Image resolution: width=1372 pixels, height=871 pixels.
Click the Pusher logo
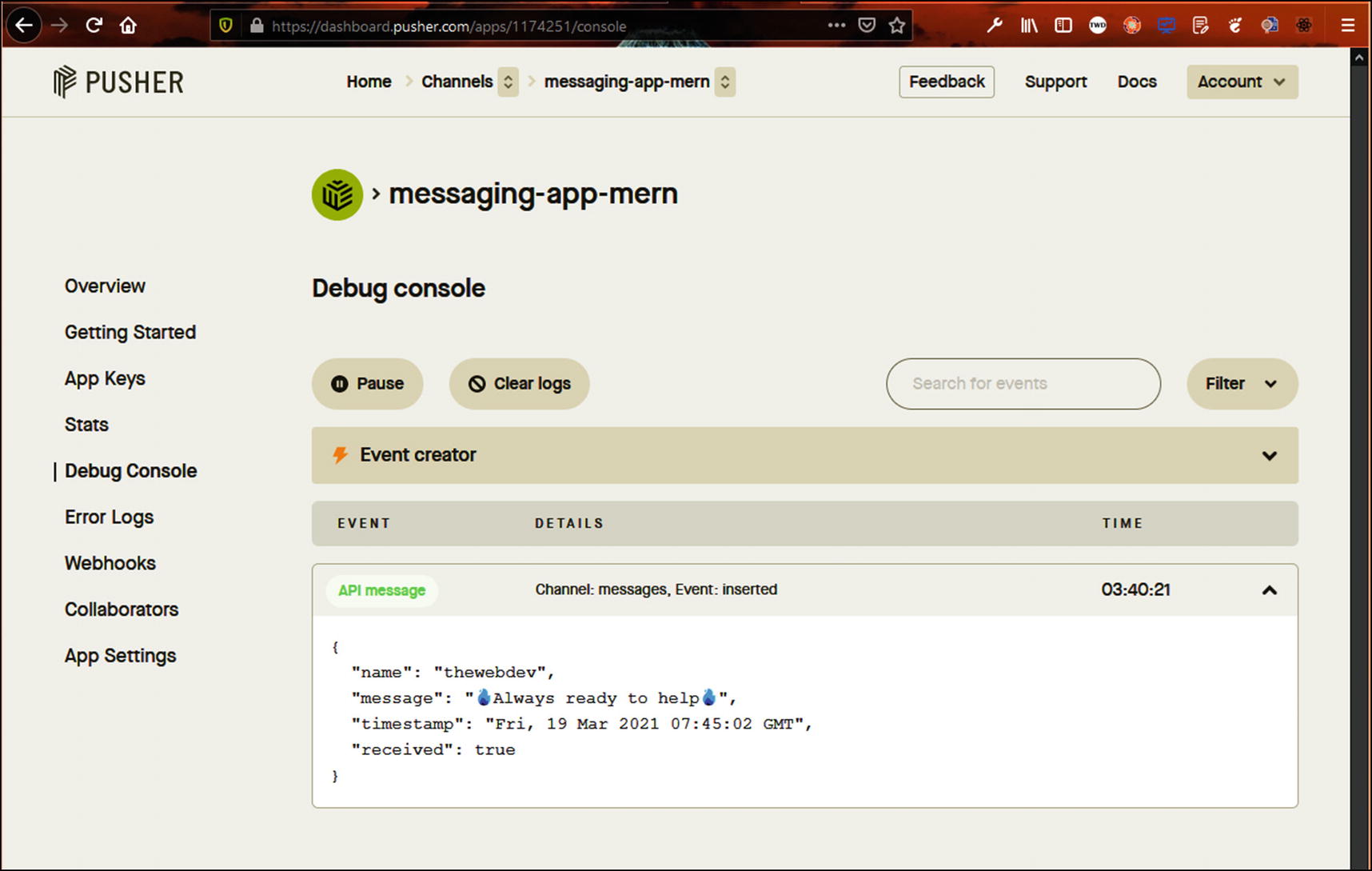point(118,82)
